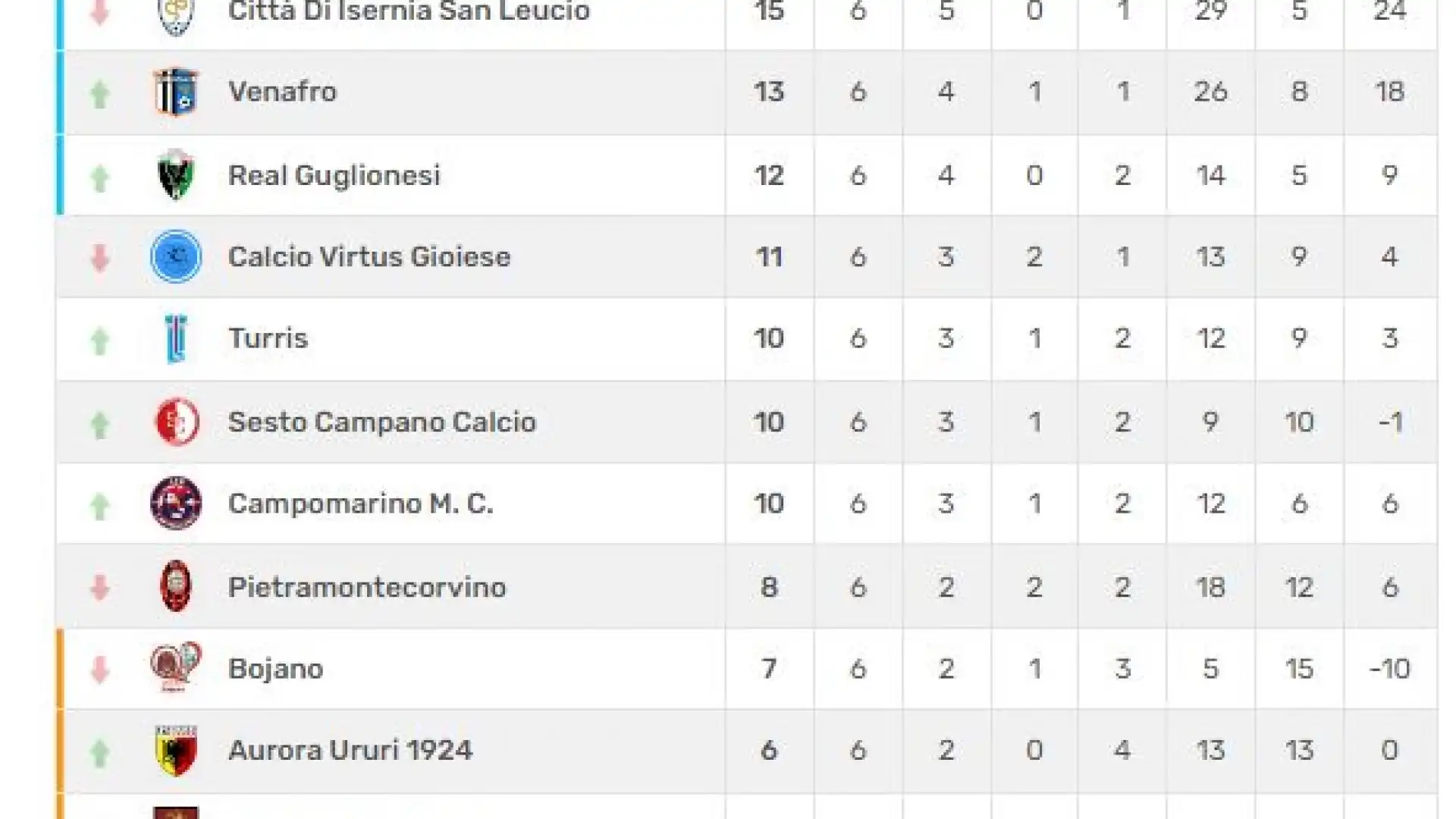1456x819 pixels.
Task: Select the Città Di Isernia San Leucio name
Action: click(x=409, y=11)
